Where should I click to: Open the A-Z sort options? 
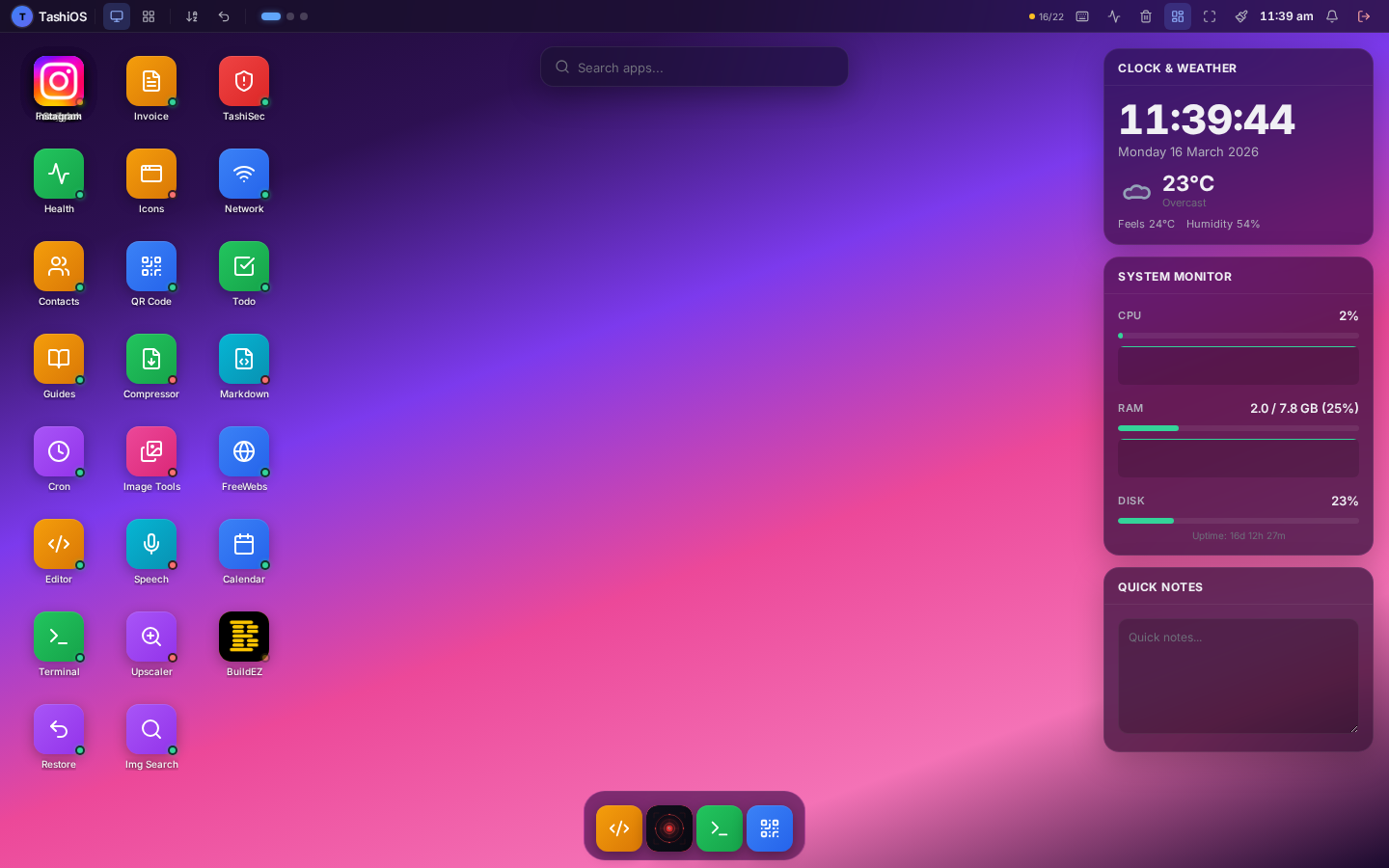(192, 16)
